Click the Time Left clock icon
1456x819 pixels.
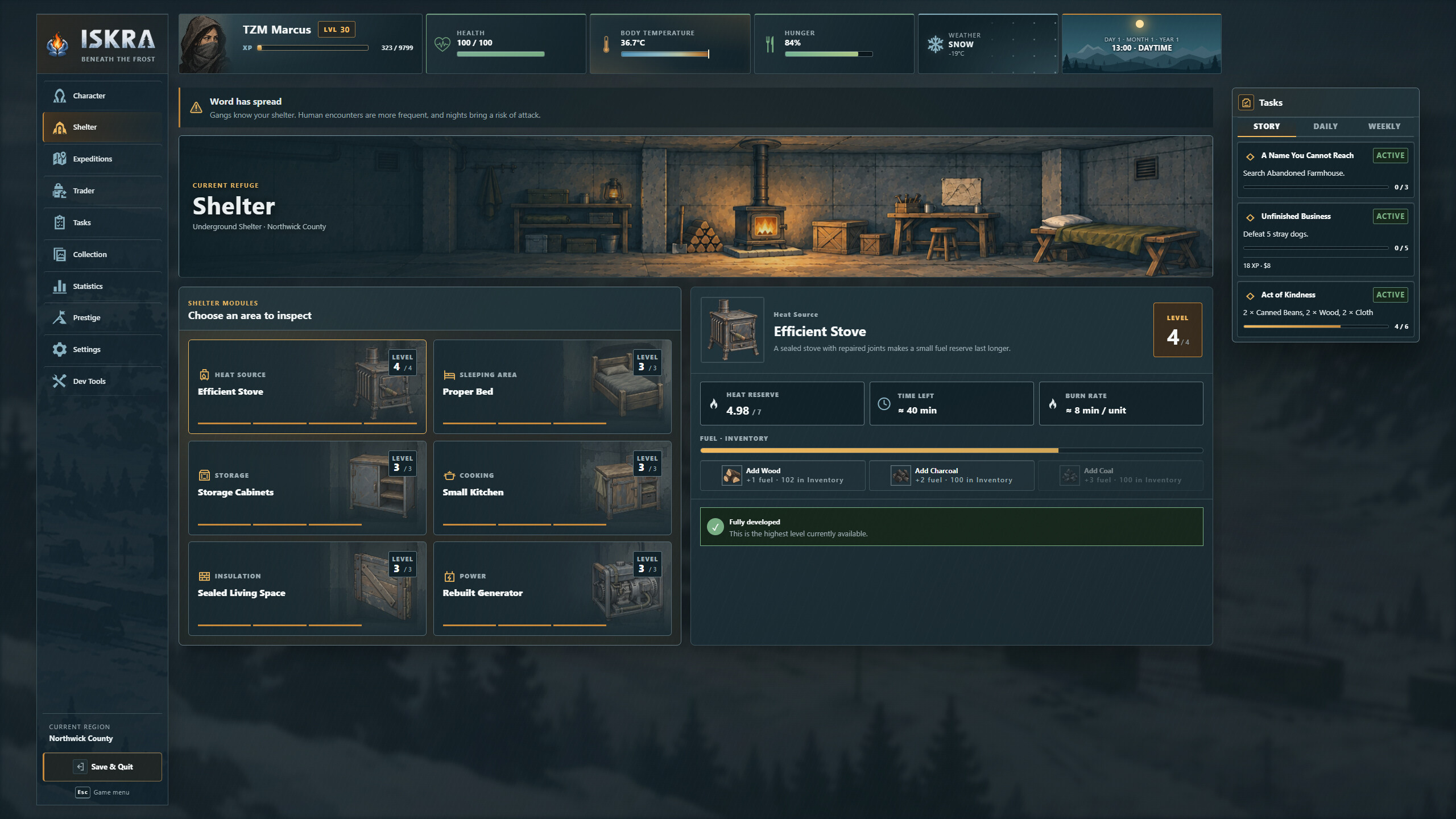click(884, 403)
